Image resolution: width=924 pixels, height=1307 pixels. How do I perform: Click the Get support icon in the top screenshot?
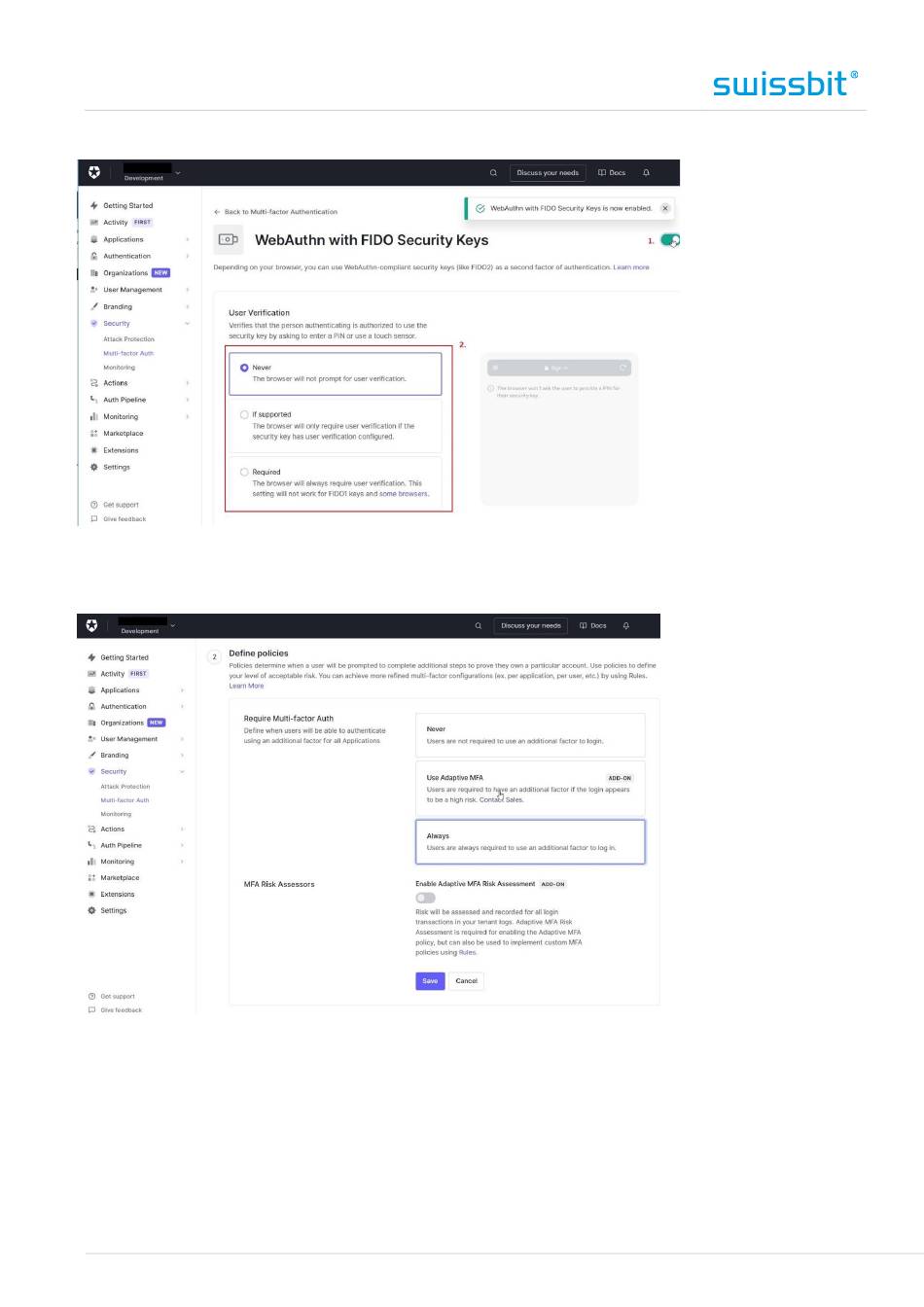coord(94,505)
